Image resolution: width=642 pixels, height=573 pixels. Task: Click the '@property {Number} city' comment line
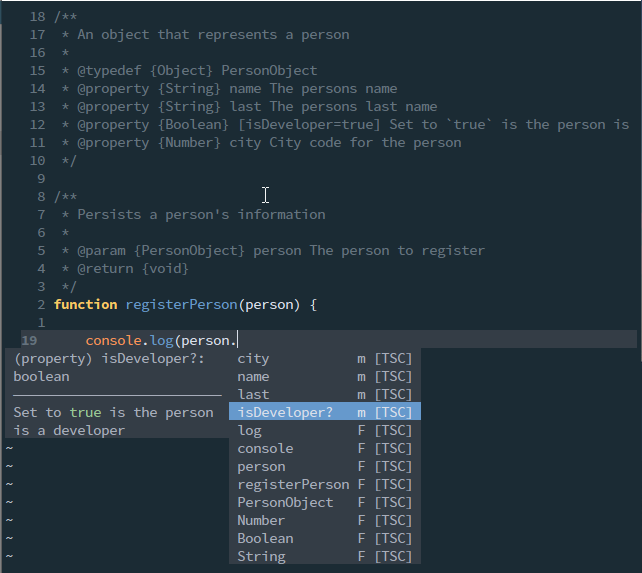click(261, 143)
